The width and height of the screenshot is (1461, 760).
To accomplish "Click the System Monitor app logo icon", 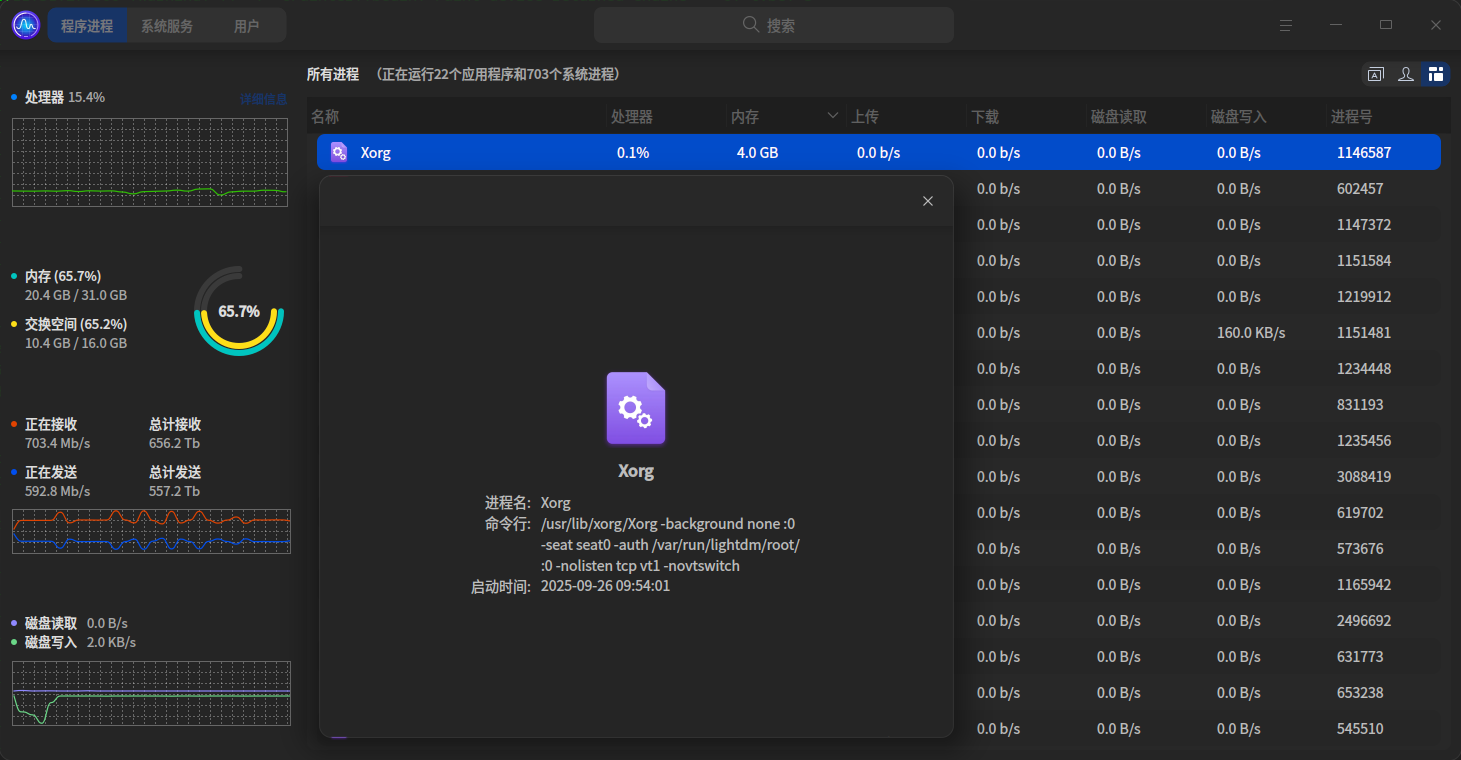I will pyautogui.click(x=26, y=25).
